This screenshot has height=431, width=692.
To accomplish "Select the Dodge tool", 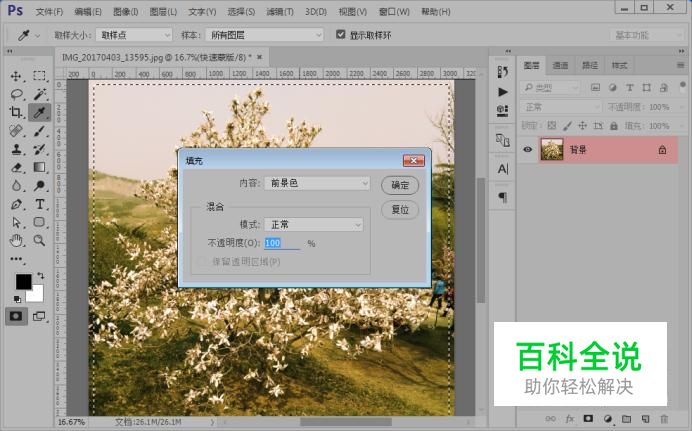I will (39, 186).
